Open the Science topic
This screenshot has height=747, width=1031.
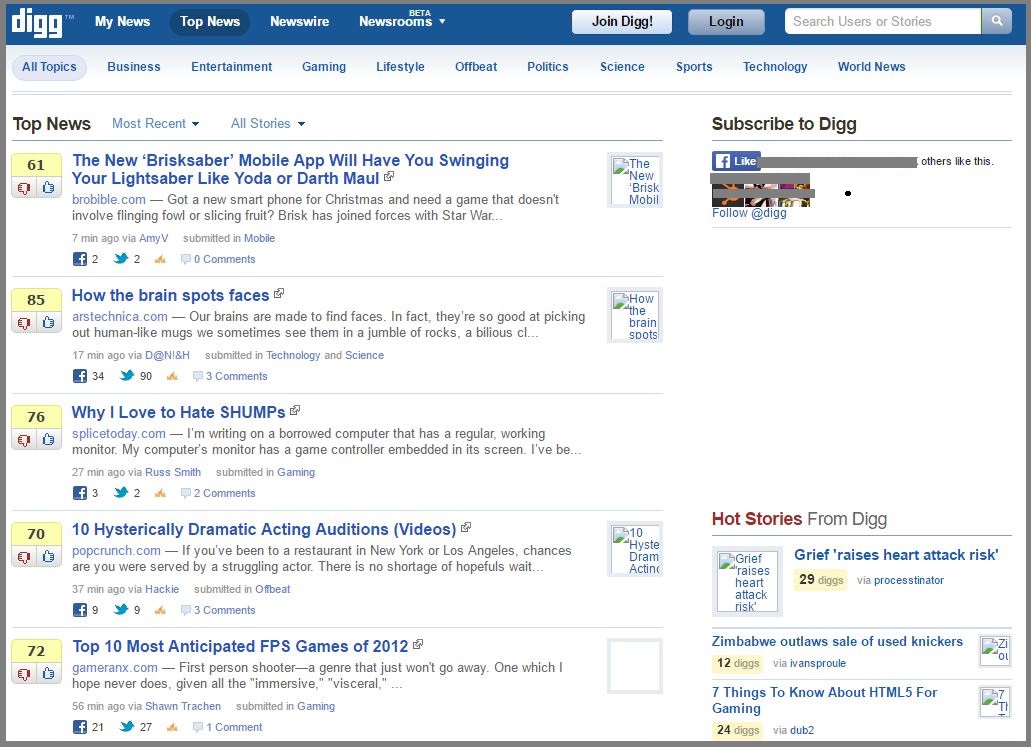click(x=622, y=67)
